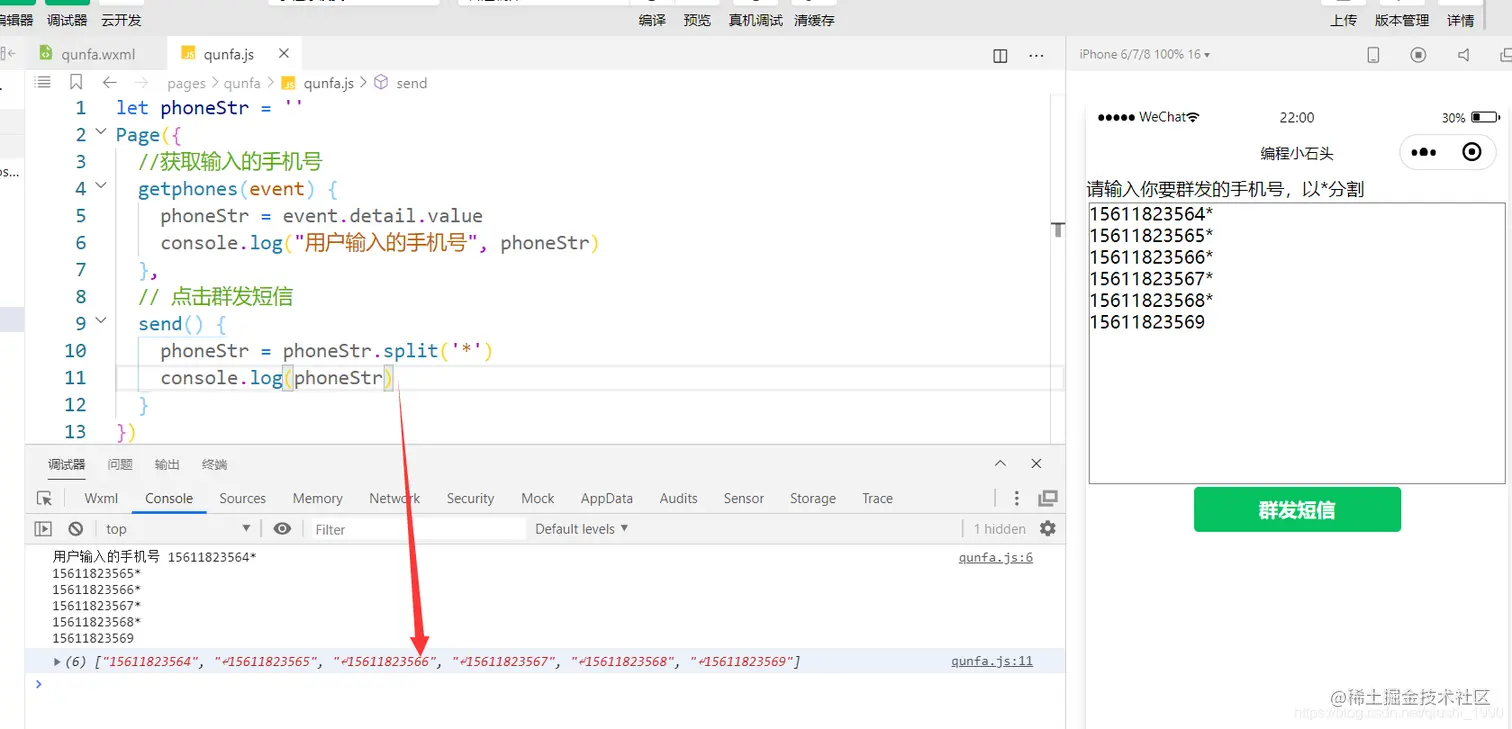
Task: Open the Sources devtools tab
Action: [x=243, y=498]
